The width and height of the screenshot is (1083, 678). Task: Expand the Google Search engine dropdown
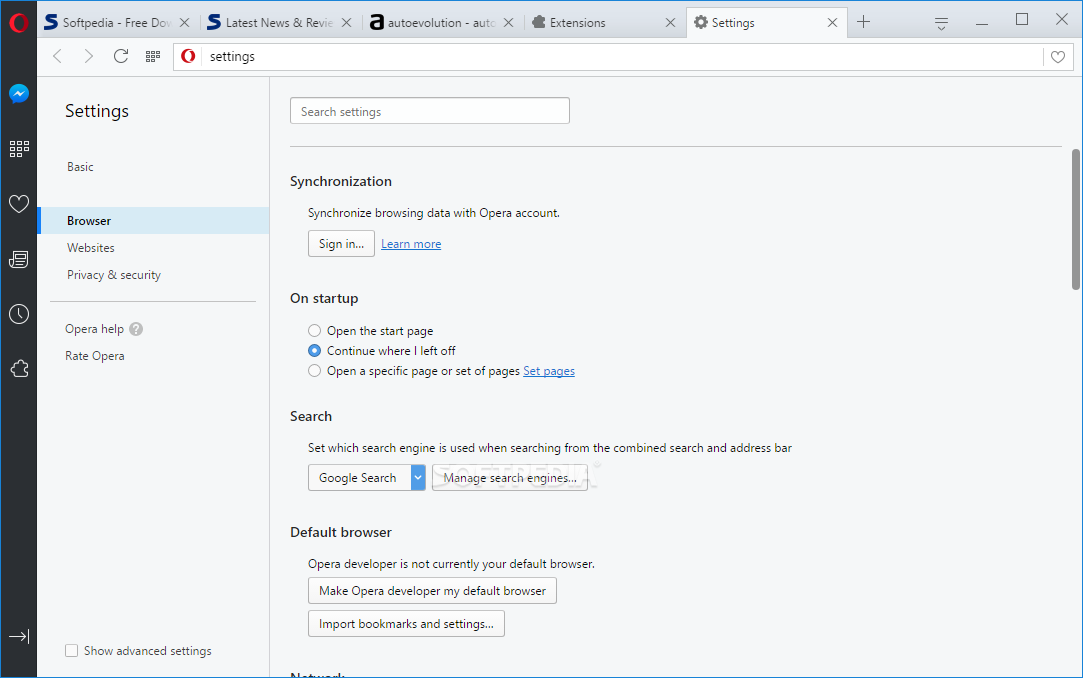pyautogui.click(x=418, y=478)
